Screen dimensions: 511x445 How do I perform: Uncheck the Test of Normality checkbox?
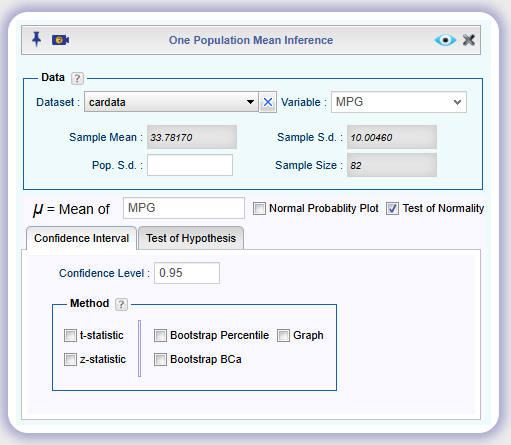tap(392, 209)
